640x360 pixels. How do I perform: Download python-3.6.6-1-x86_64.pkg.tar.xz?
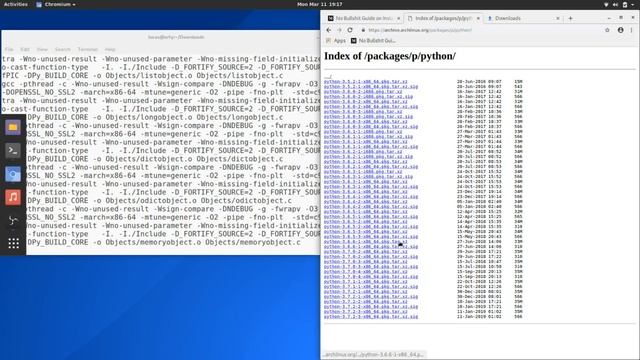click(x=366, y=242)
